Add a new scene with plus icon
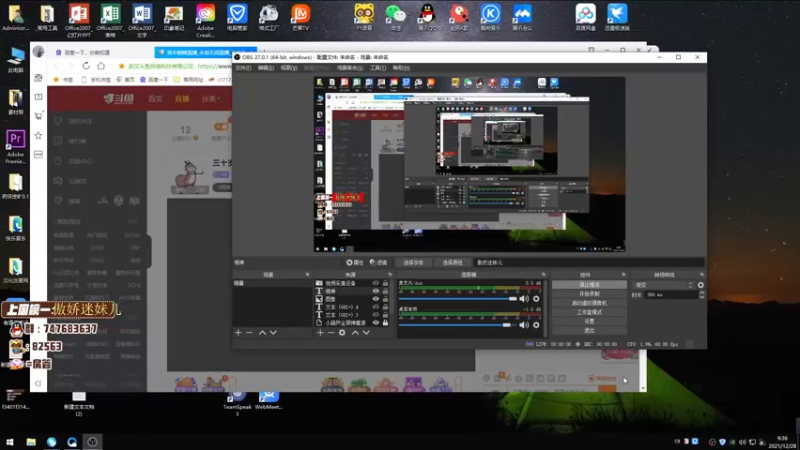Image resolution: width=800 pixels, height=450 pixels. click(x=238, y=333)
